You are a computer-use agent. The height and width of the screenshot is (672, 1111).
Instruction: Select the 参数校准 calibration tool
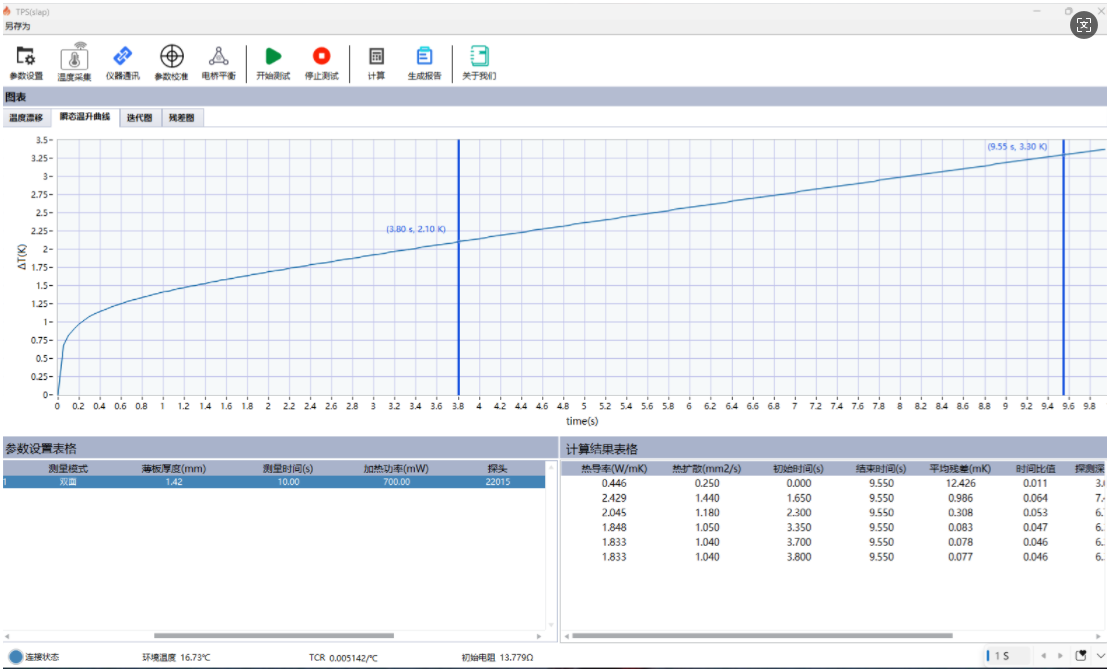click(171, 62)
